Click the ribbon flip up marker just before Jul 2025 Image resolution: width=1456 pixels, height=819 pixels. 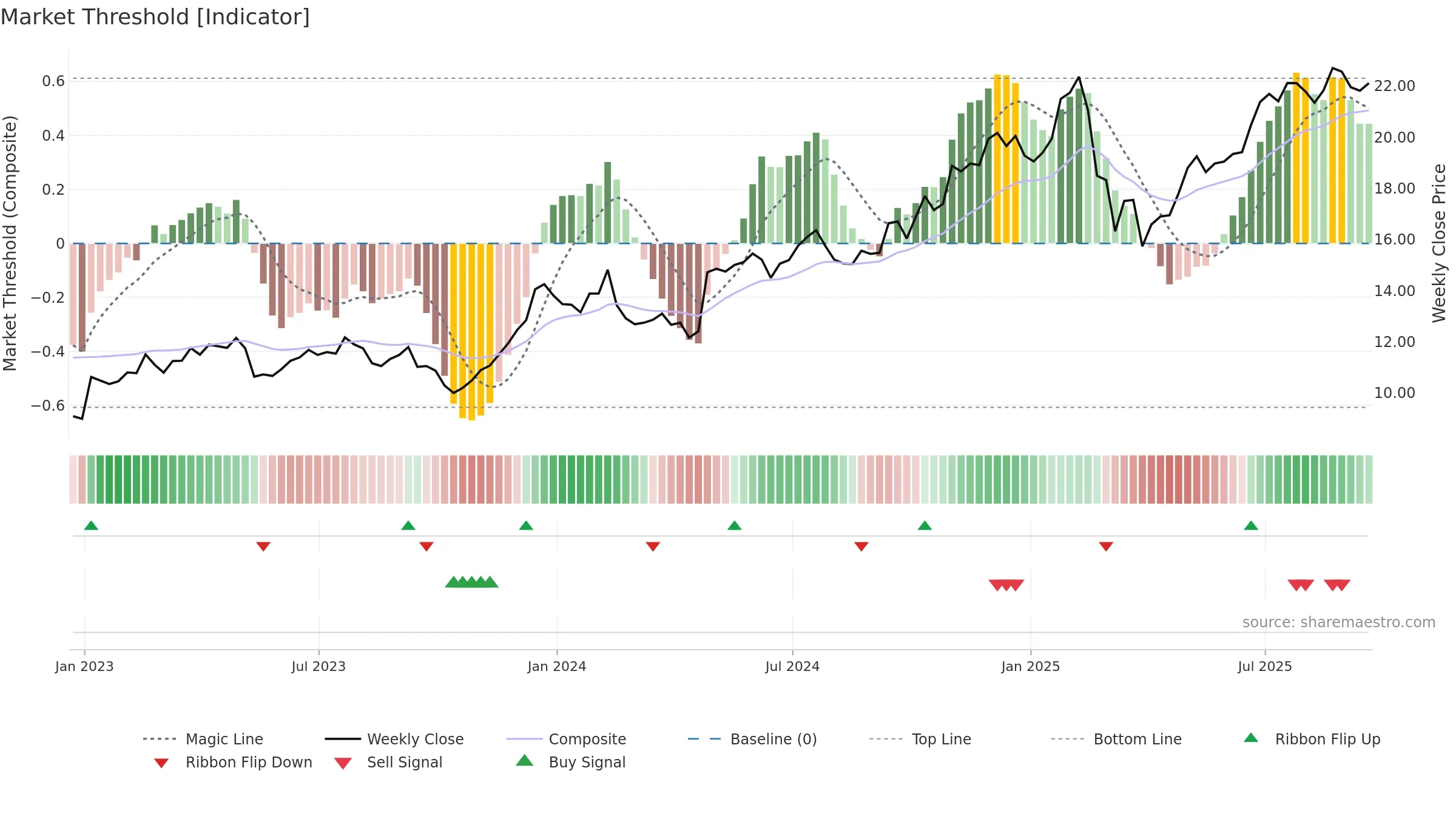tap(1251, 525)
